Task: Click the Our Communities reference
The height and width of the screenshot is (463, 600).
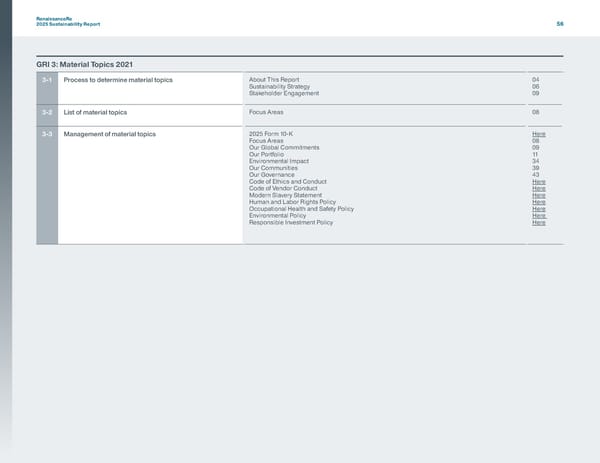Action: (x=273, y=168)
